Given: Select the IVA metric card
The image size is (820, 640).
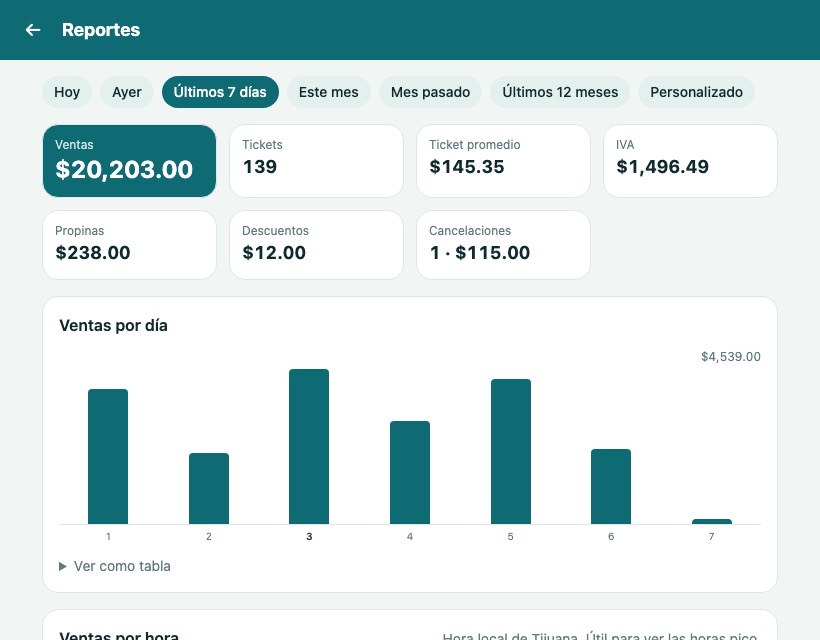Looking at the screenshot, I should point(690,161).
